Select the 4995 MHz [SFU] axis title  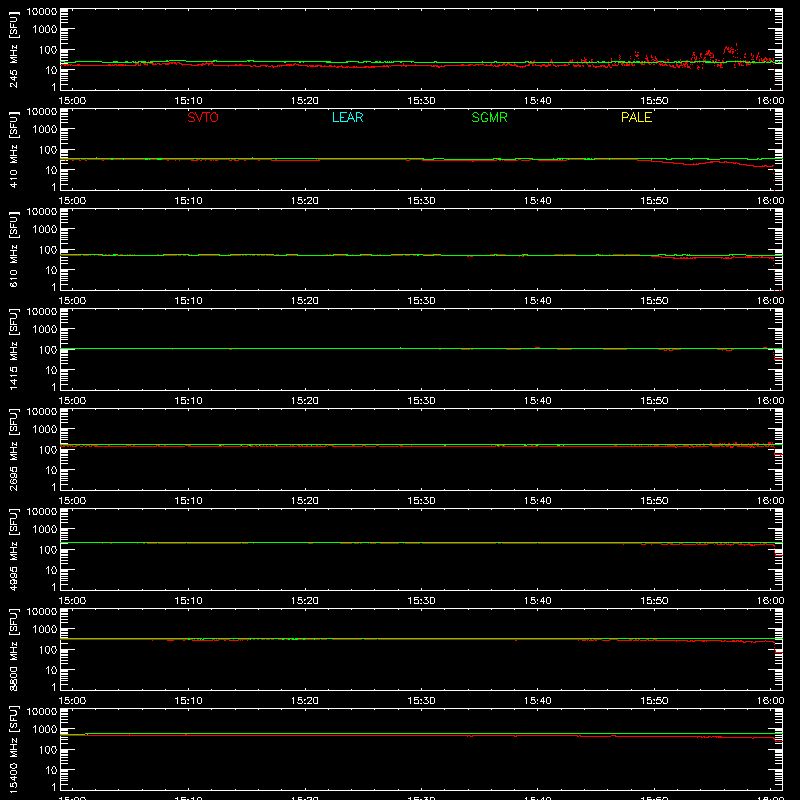click(x=14, y=549)
